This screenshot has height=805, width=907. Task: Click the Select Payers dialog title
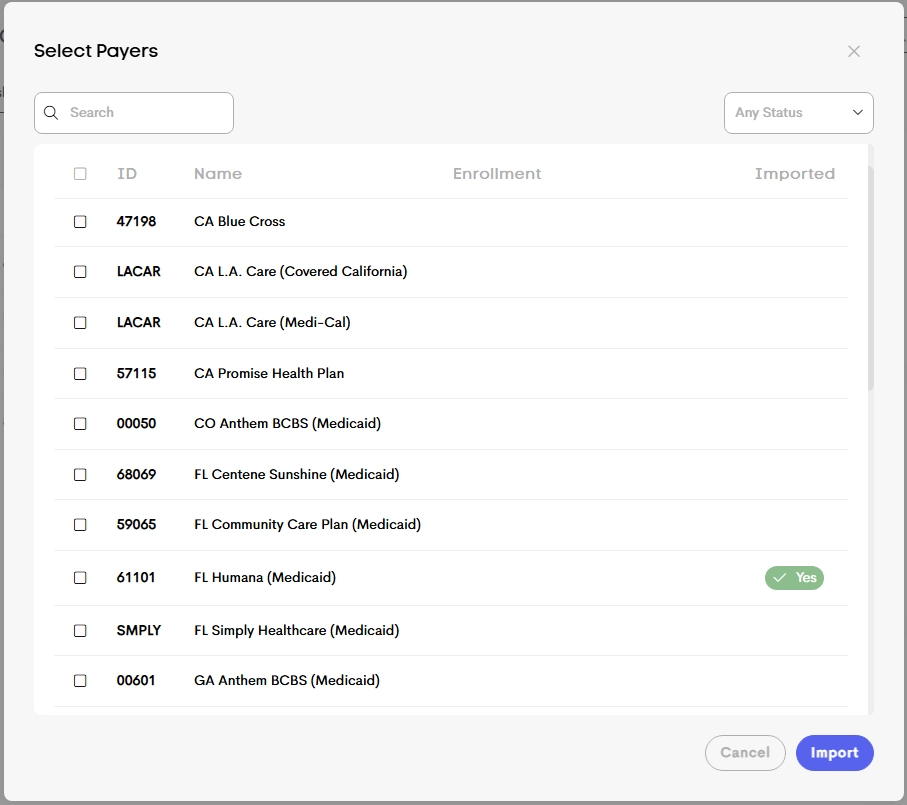(x=96, y=51)
